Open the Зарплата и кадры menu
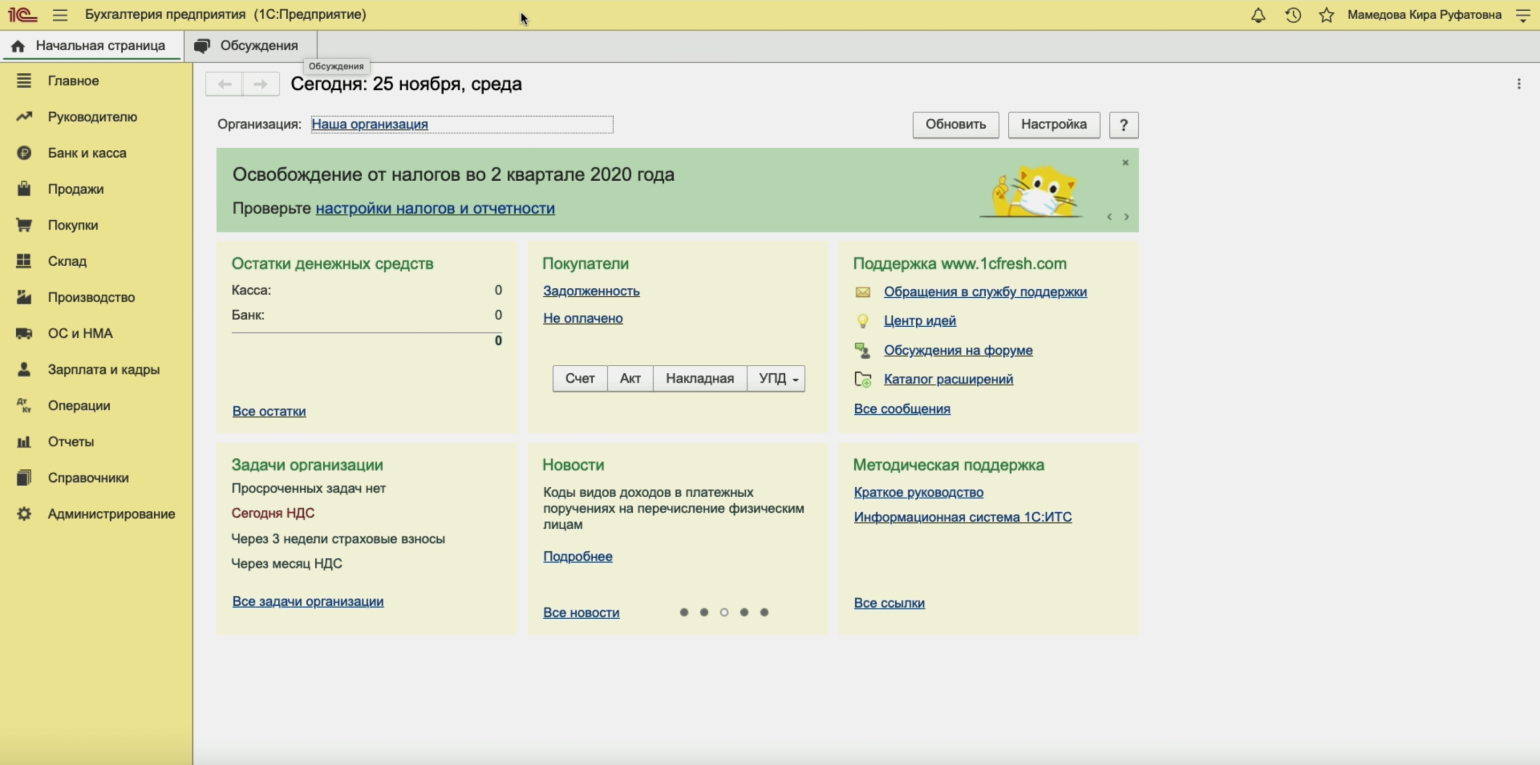 (103, 369)
